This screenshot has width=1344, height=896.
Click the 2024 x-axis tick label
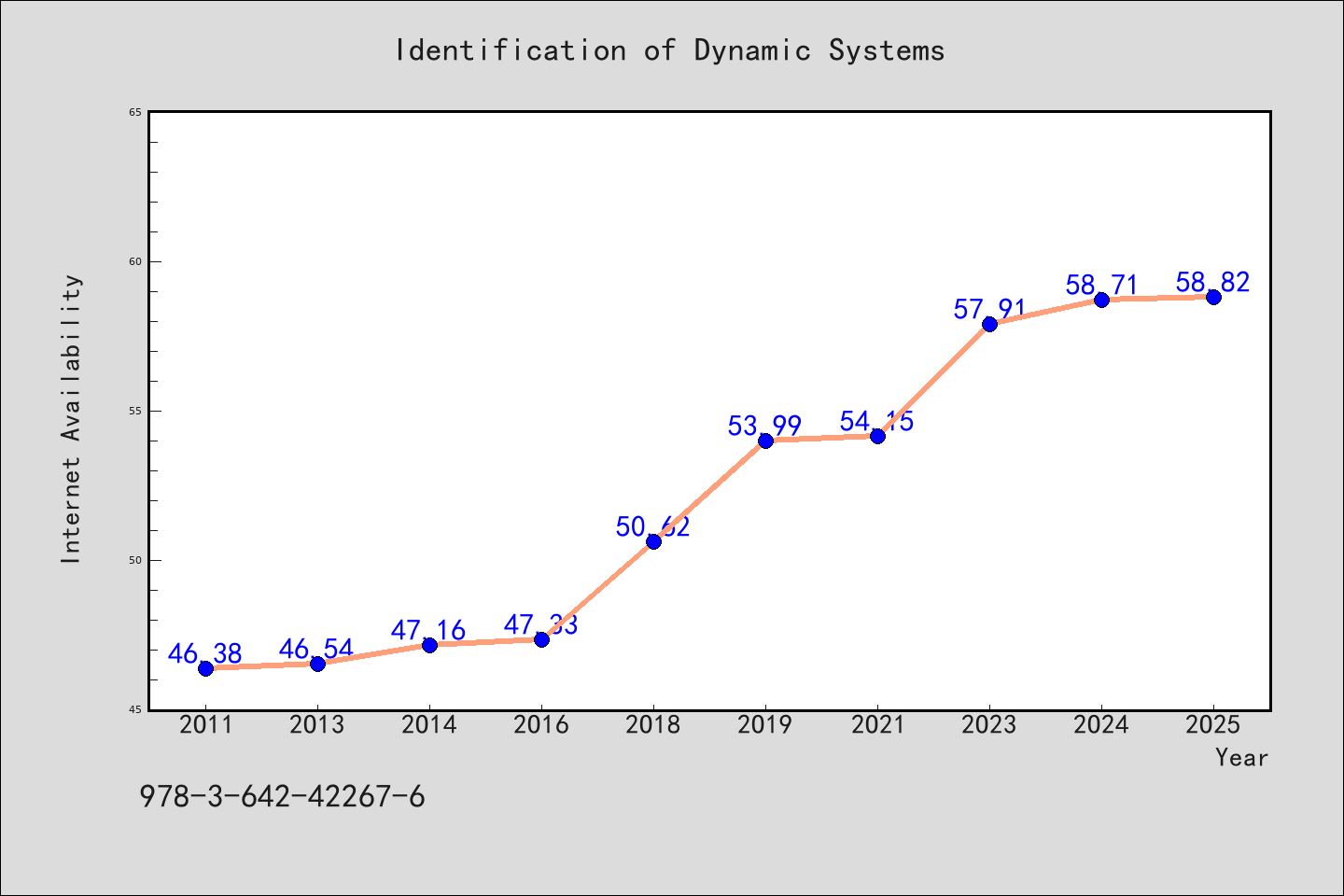[1101, 725]
